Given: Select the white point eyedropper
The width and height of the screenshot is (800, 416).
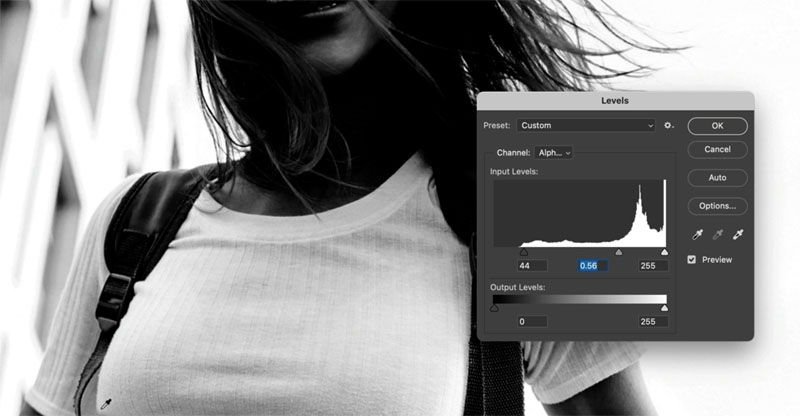Looking at the screenshot, I should pos(738,234).
